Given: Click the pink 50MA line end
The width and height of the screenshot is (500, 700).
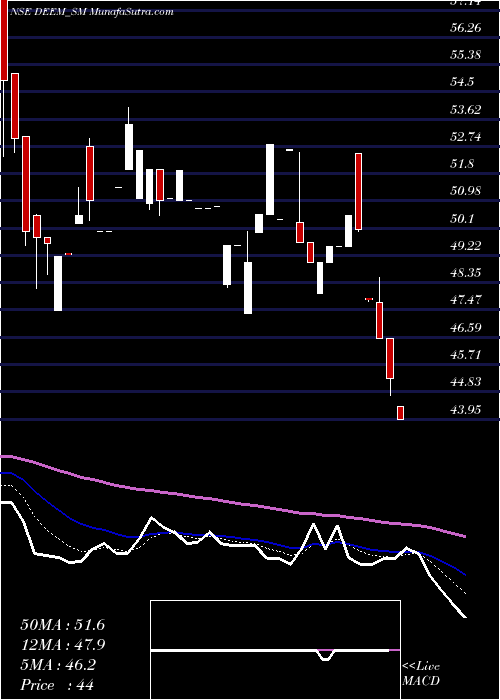Looking at the screenshot, I should (x=464, y=536).
